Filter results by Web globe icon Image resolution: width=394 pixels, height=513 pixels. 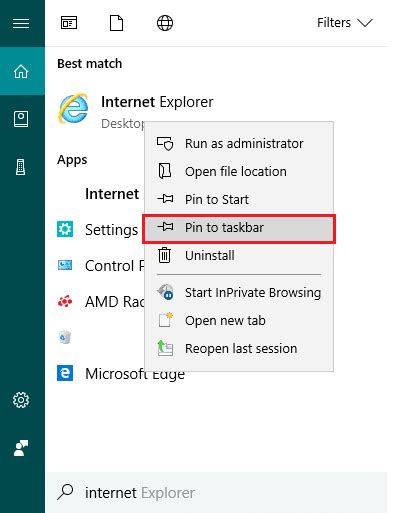point(165,23)
